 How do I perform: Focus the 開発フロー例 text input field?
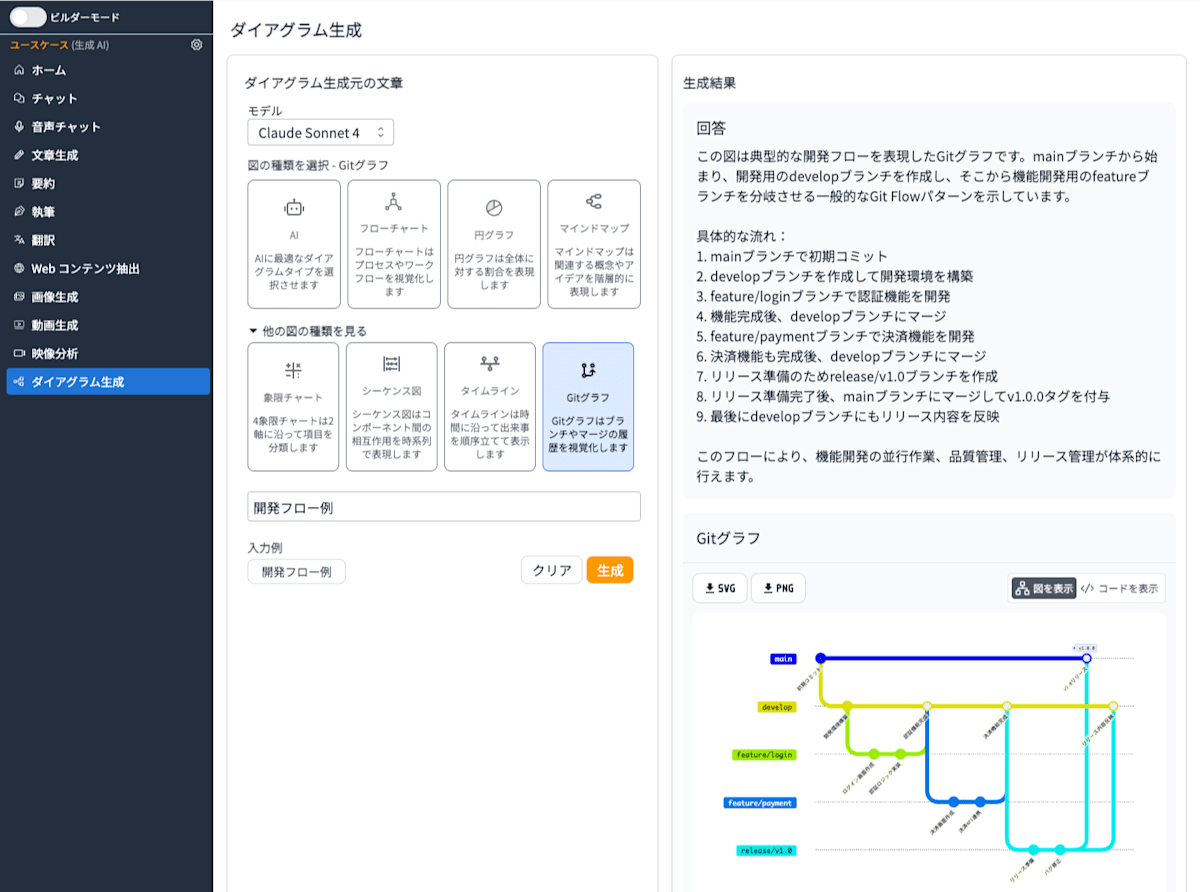(x=444, y=507)
